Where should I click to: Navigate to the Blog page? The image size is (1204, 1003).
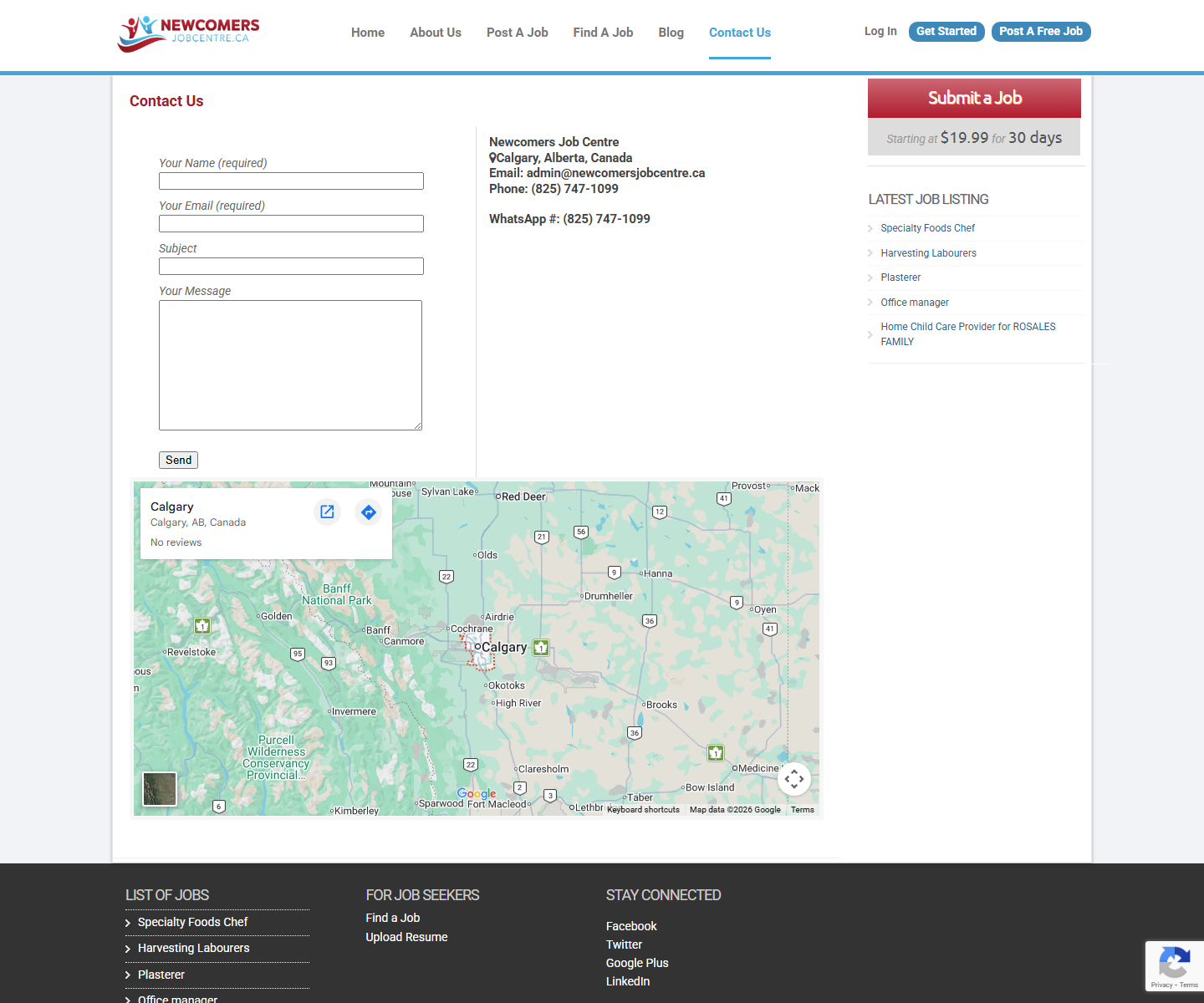pos(671,33)
